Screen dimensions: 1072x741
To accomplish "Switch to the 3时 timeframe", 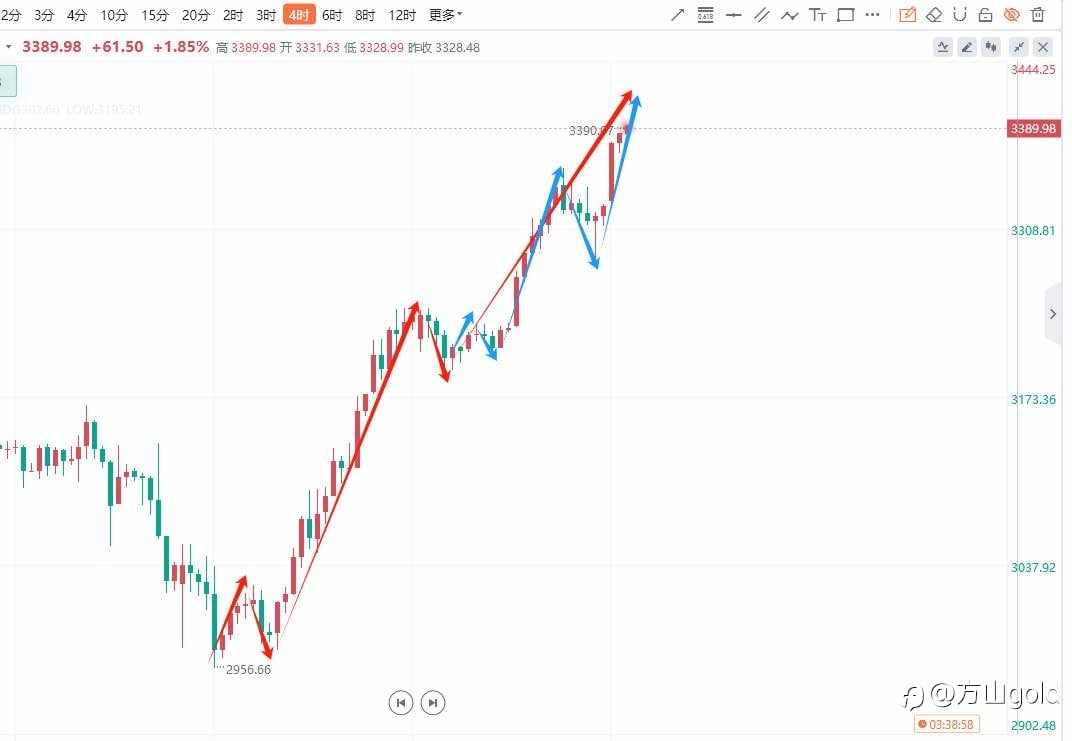I will click(266, 14).
